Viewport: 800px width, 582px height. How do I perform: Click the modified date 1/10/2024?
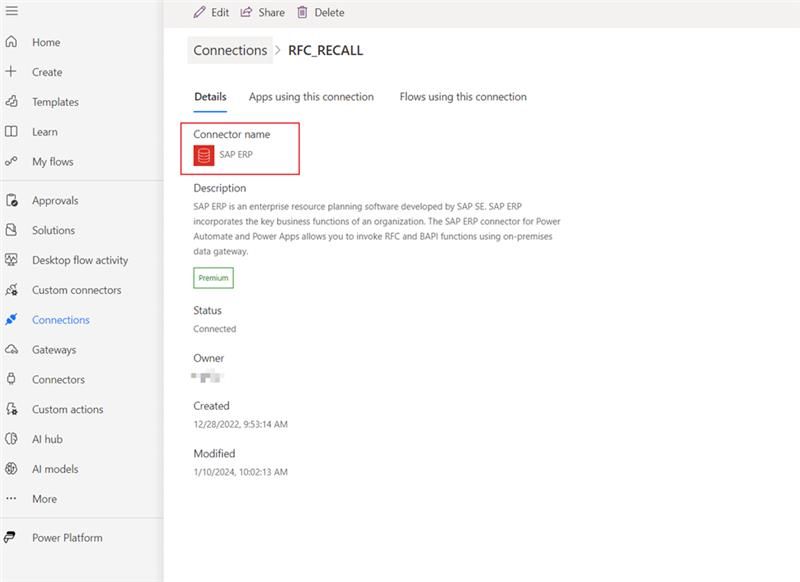pos(240,472)
